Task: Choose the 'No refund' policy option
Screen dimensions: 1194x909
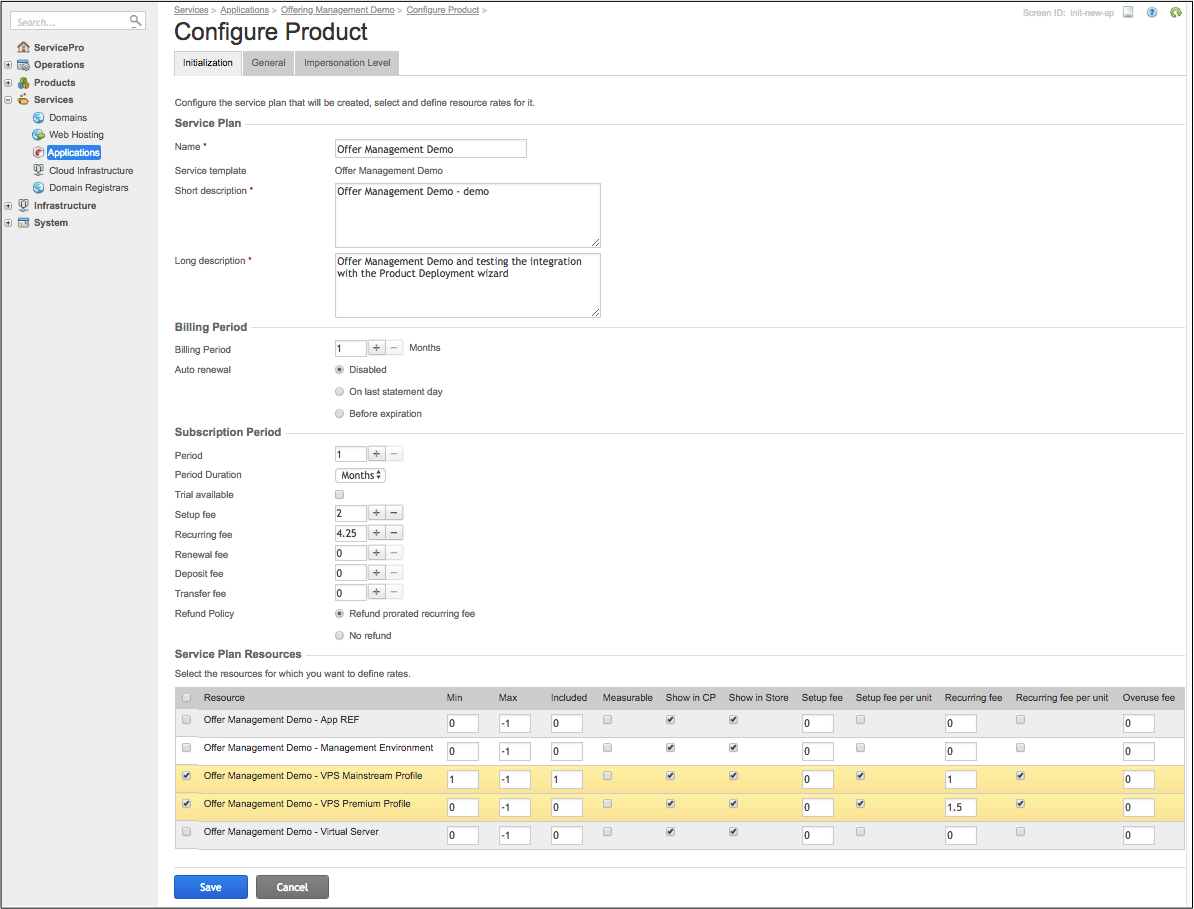Action: pos(340,636)
